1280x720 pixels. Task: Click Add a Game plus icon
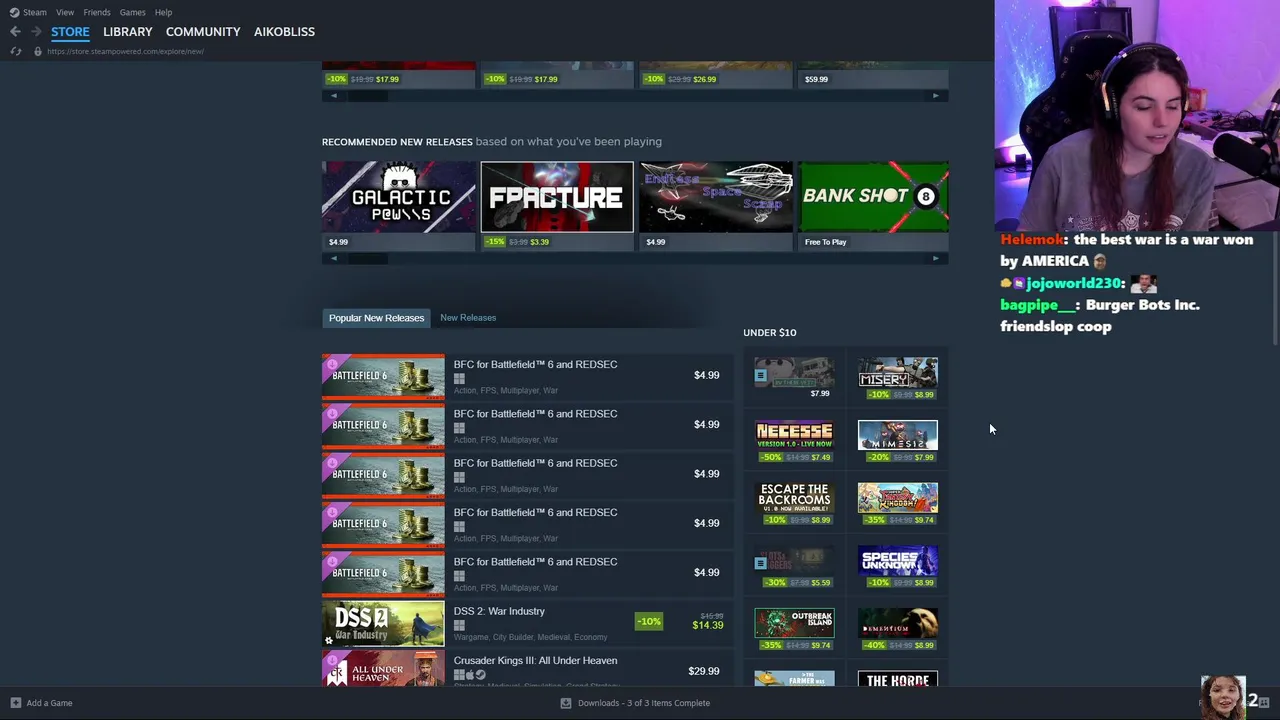pos(15,703)
